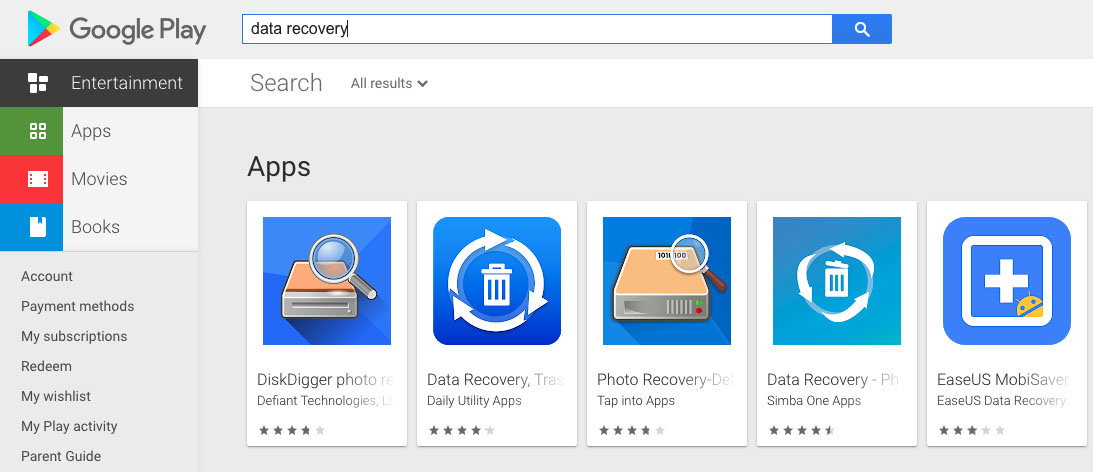The image size is (1093, 472).
Task: Open the Daily Utility Apps recycle bin icon
Action: [497, 281]
